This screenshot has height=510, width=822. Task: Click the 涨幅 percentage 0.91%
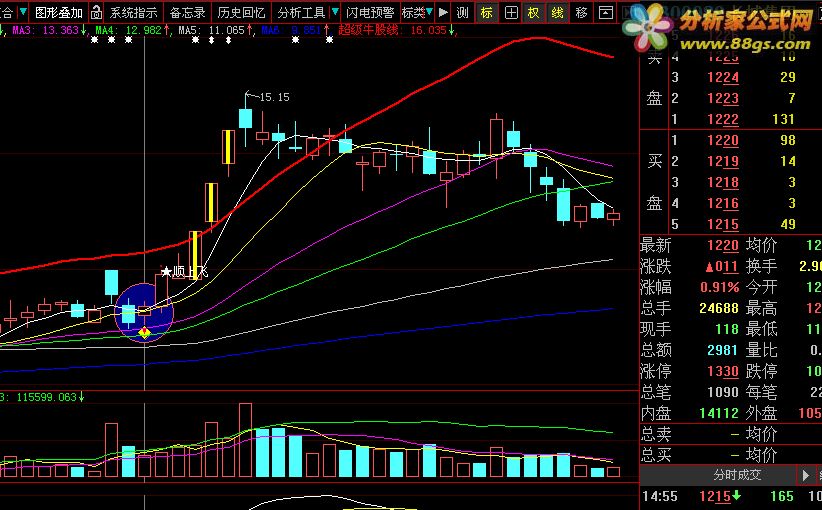pos(720,287)
